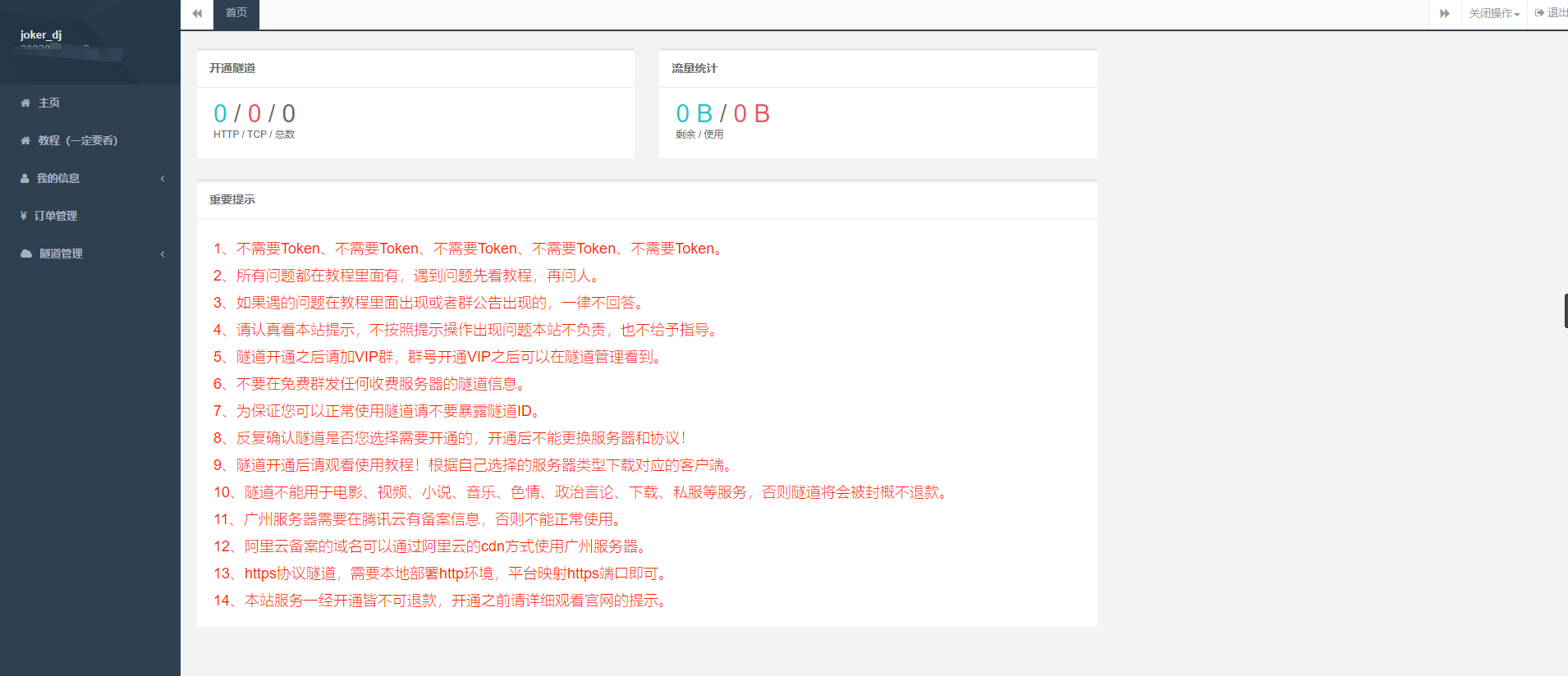Click the handle on the right edge
1568x676 pixels.
click(1566, 311)
